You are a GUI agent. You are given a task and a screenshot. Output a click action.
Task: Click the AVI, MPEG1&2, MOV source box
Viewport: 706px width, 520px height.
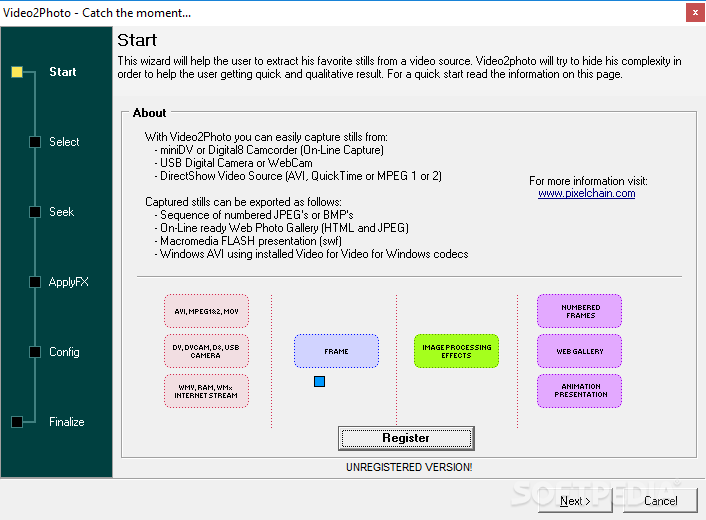206,311
